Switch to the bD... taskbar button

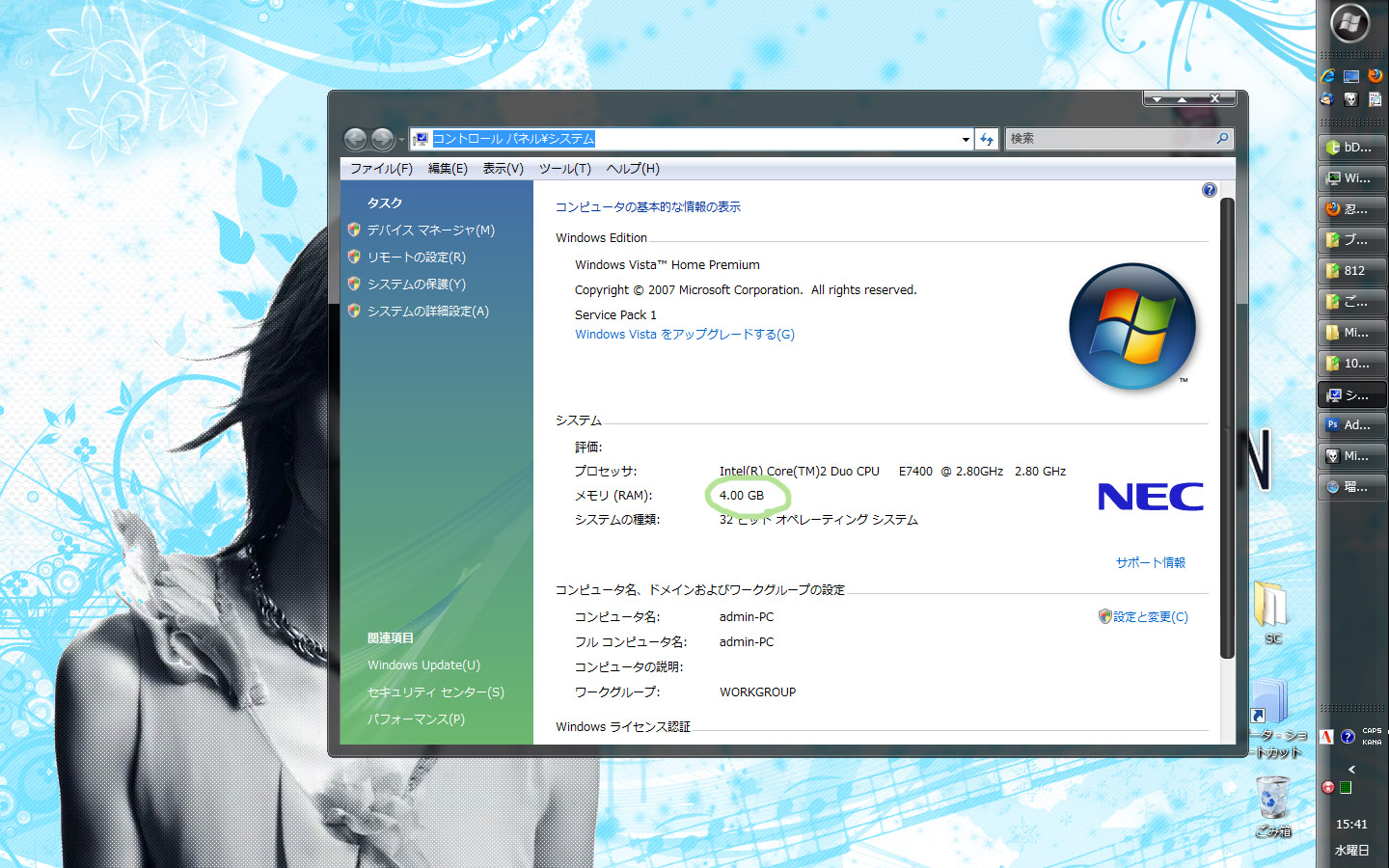[x=1351, y=148]
